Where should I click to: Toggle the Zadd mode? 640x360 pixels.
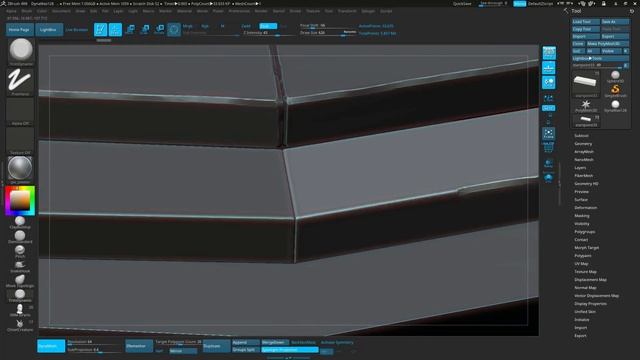click(246, 26)
